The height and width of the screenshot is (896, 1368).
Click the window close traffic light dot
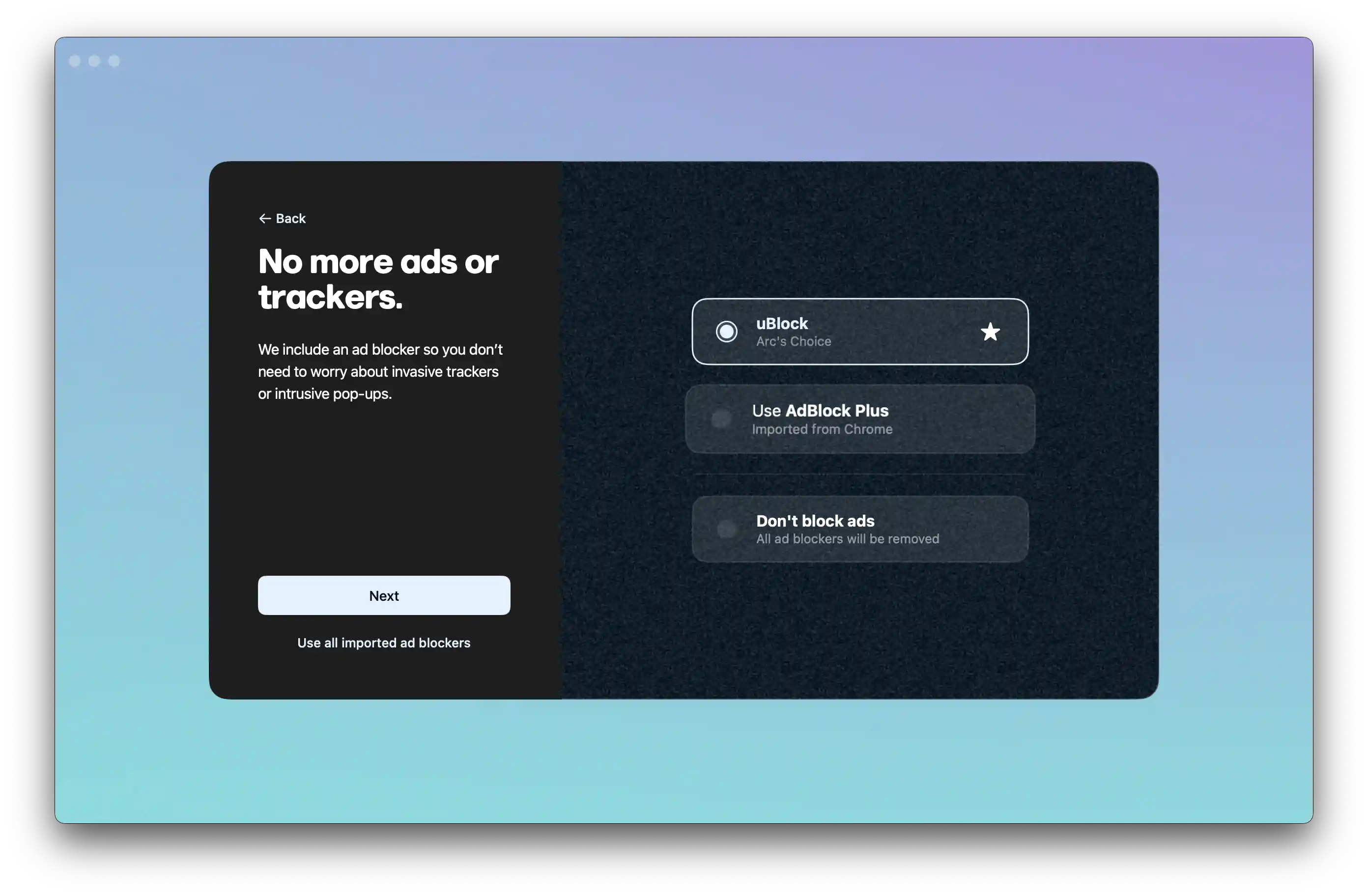(x=75, y=61)
